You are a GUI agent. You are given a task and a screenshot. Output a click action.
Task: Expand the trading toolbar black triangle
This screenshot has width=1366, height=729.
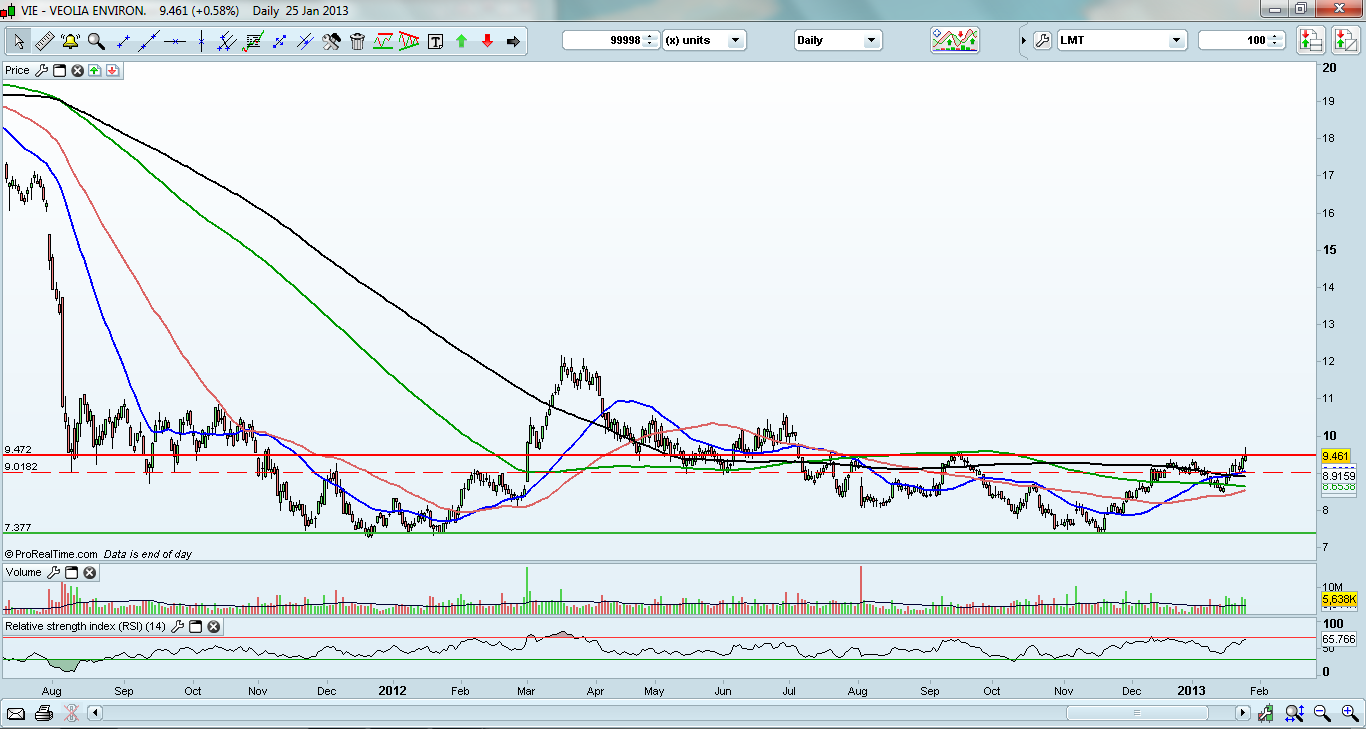pyautogui.click(x=1024, y=41)
